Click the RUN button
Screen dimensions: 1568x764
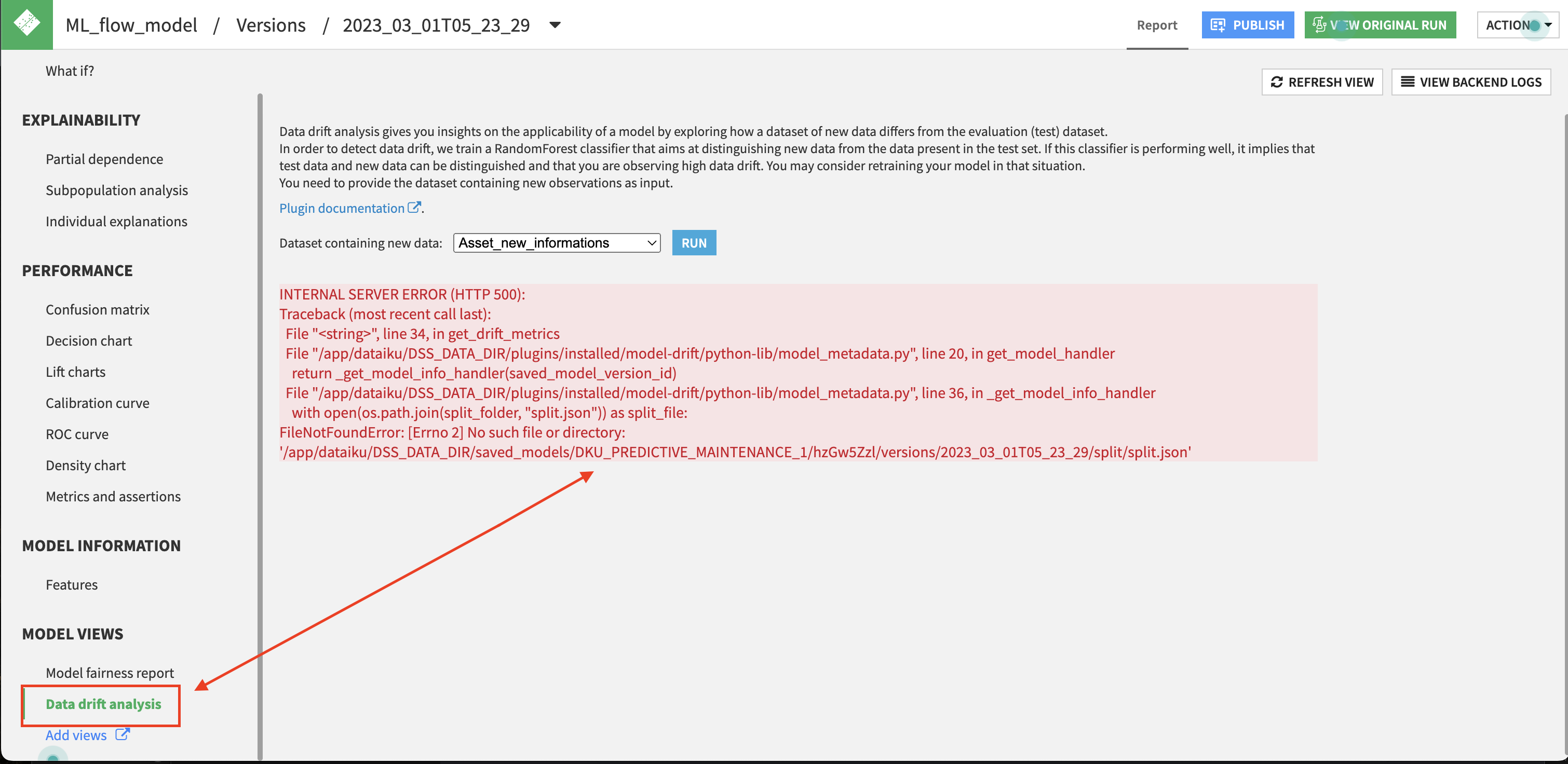694,243
